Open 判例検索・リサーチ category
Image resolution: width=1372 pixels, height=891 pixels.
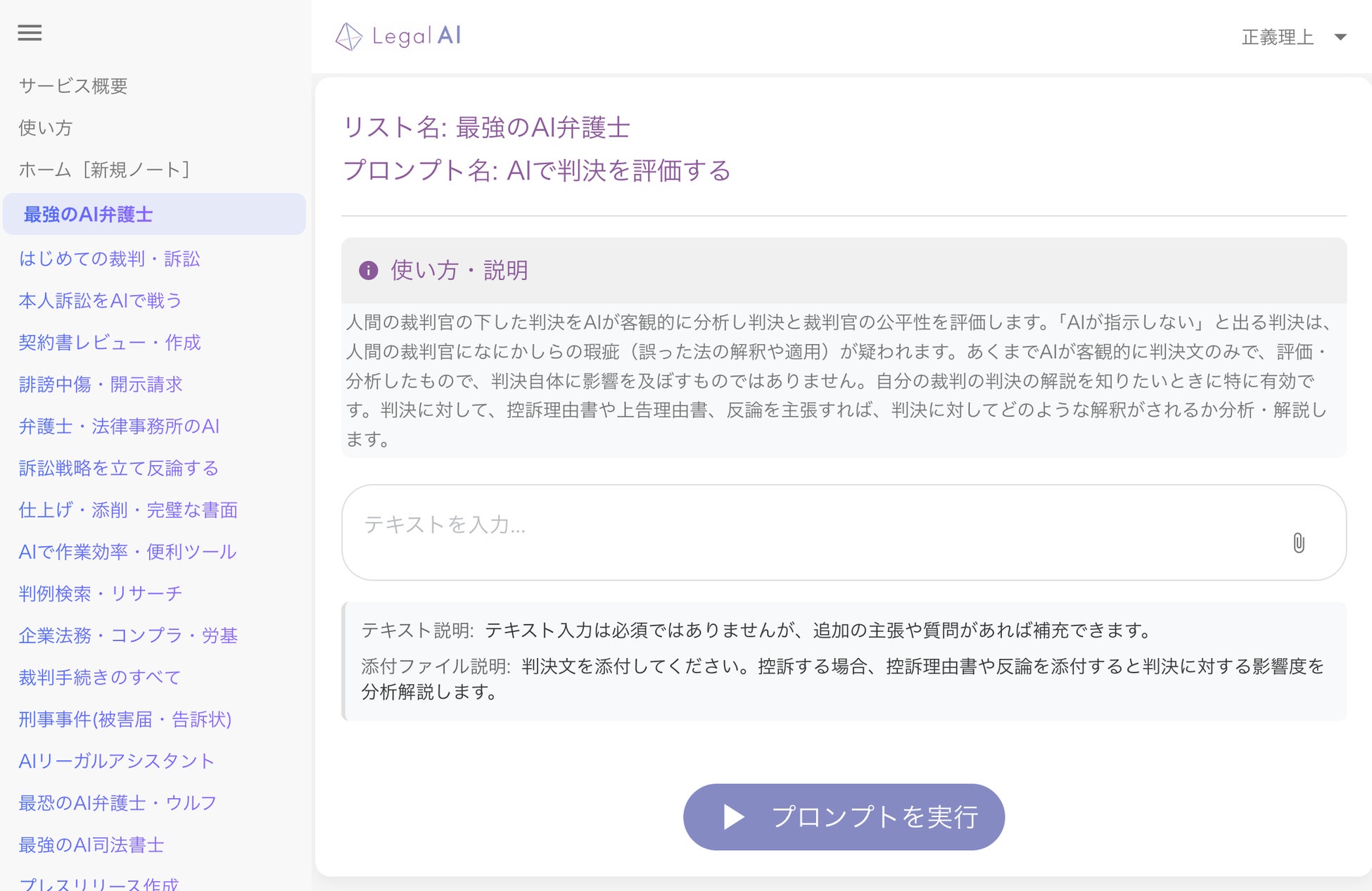coord(101,593)
